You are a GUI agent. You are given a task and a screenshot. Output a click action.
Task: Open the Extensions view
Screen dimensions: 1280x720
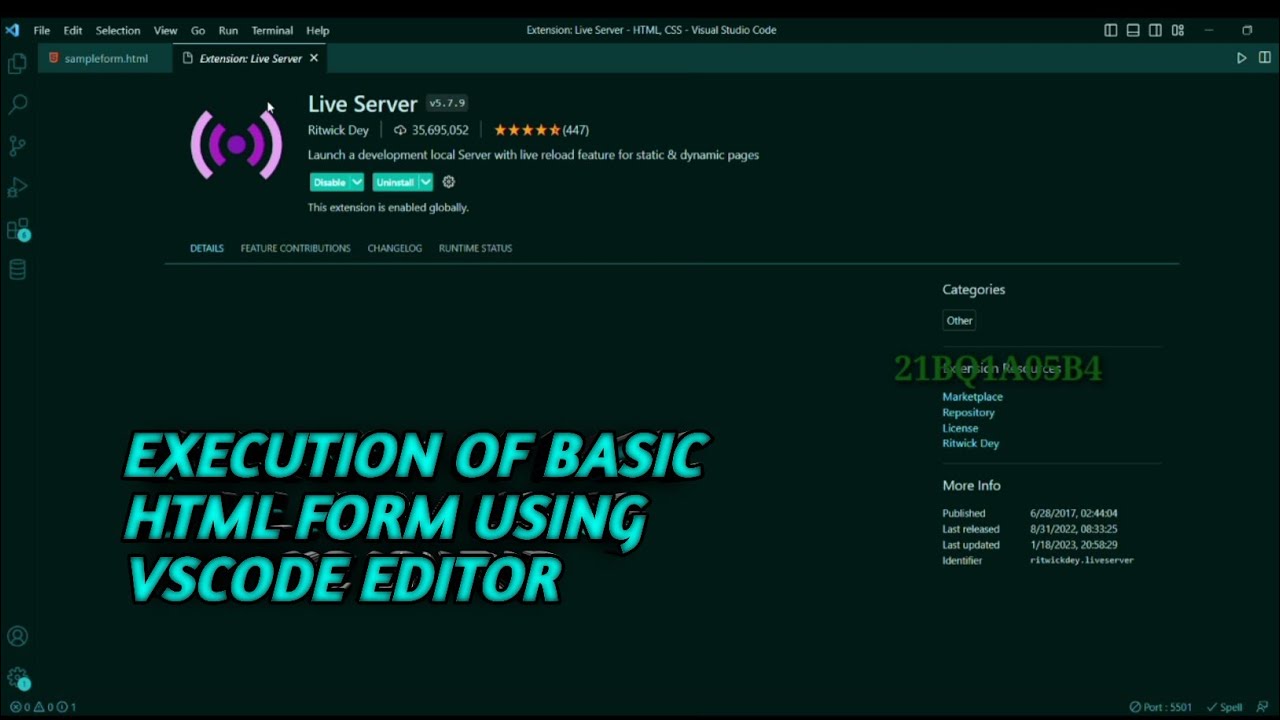point(17,230)
